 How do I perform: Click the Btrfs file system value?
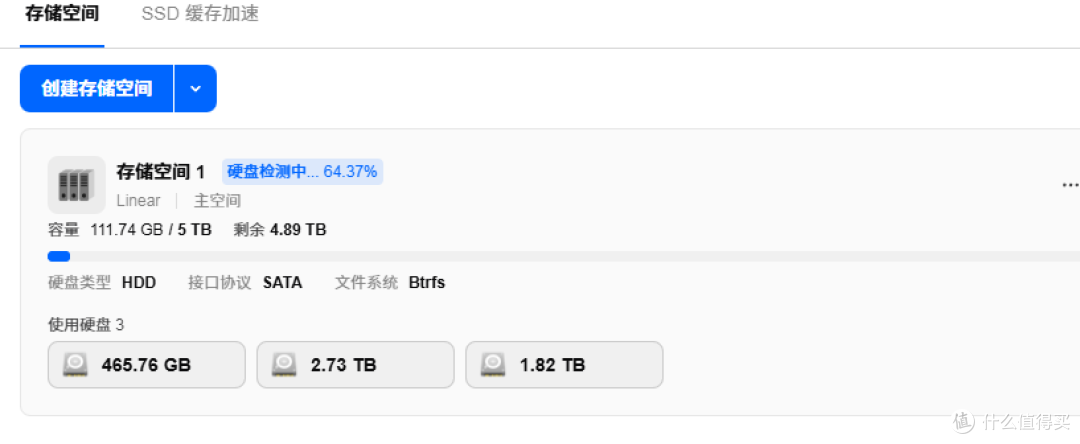[427, 283]
